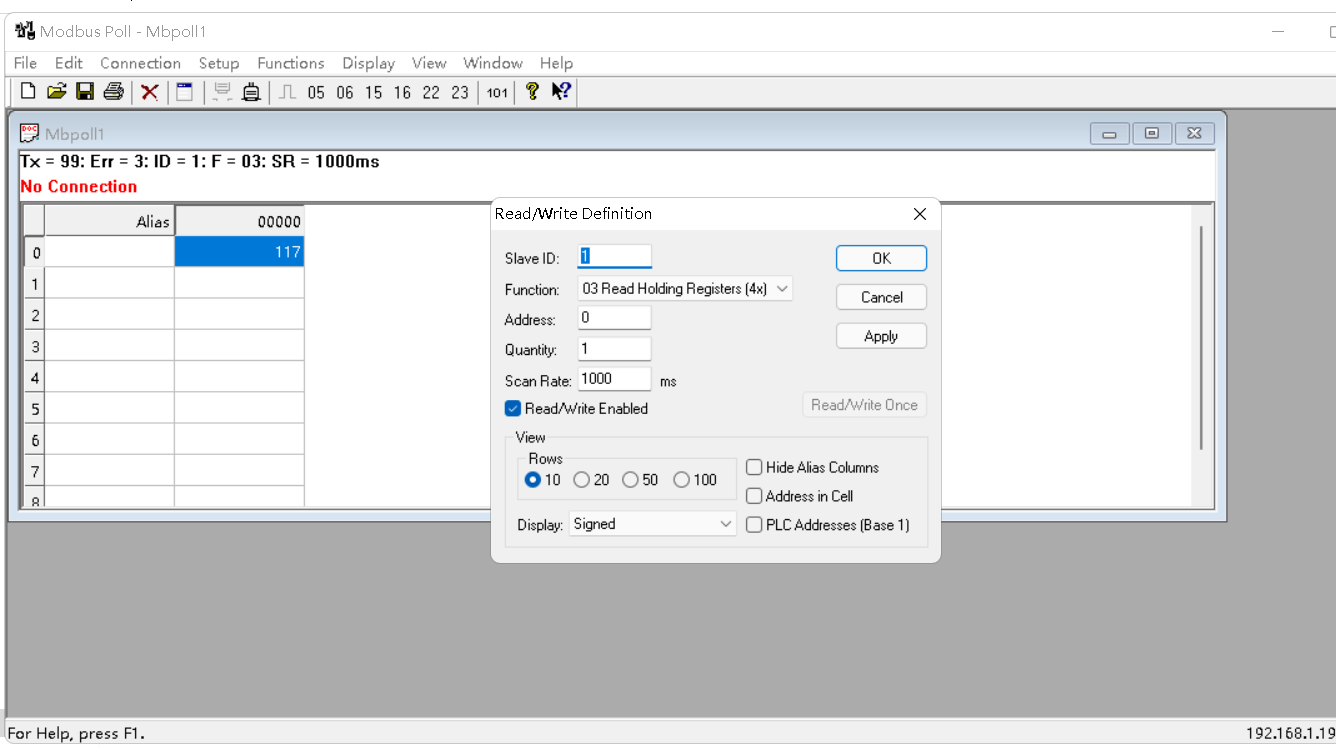Enable Address in Cell checkbox
The height and width of the screenshot is (747, 1336).
click(754, 496)
